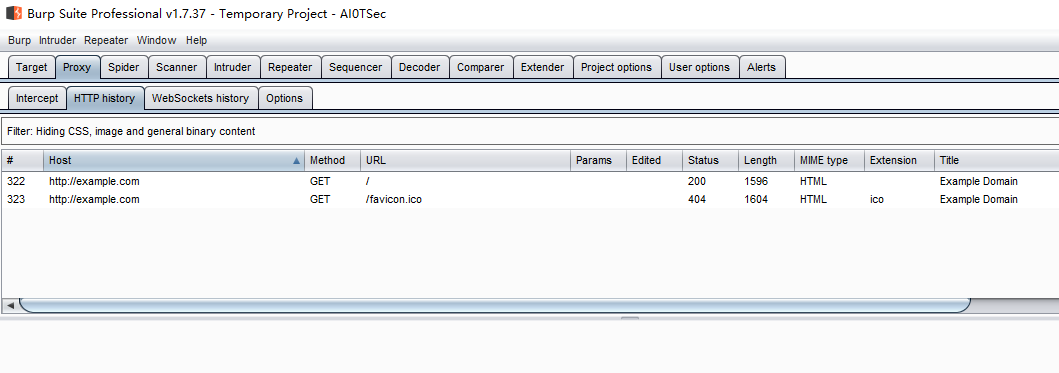
Task: Switch to the Intruder tool tab
Action: click(x=232, y=68)
